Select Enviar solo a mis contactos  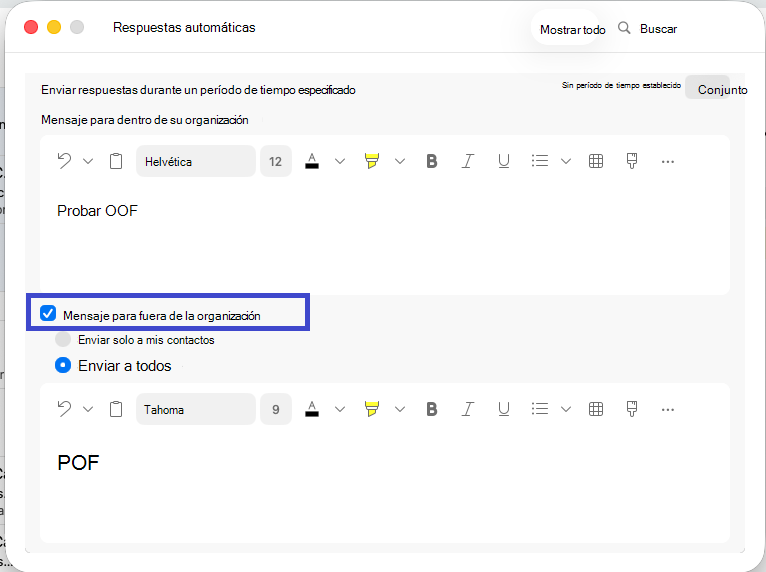63,339
